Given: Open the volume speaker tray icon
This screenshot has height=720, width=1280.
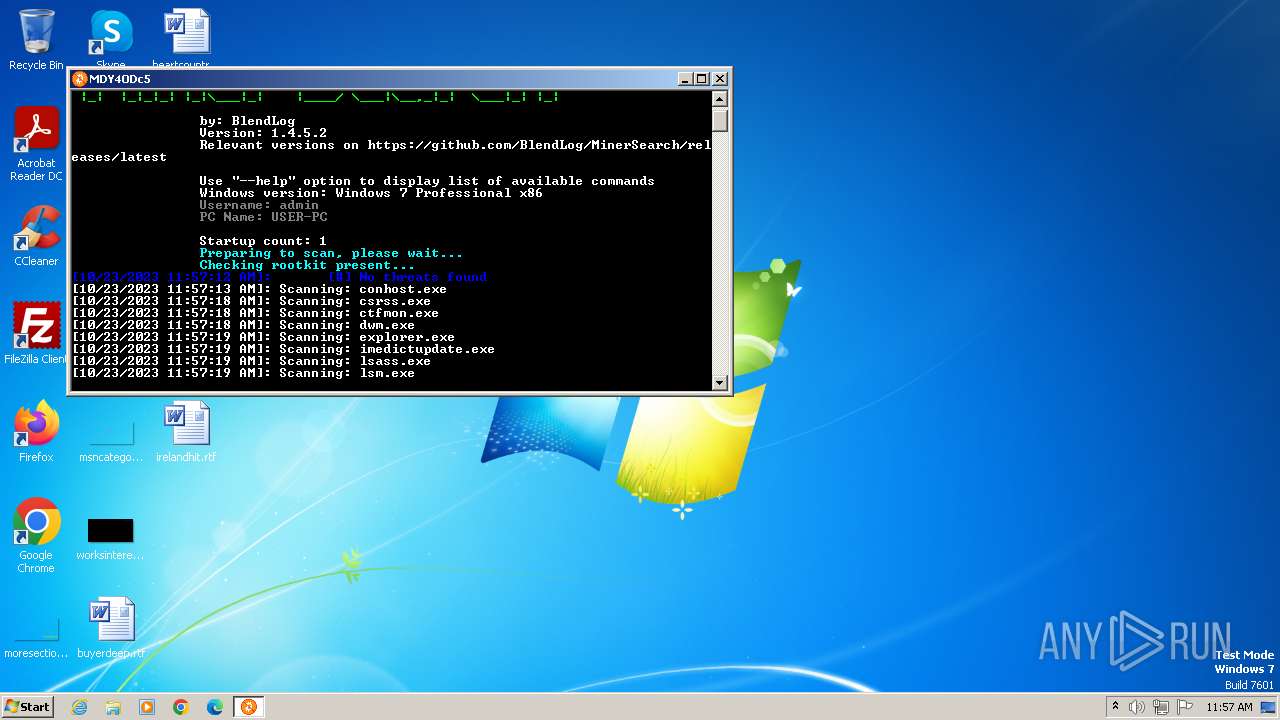Looking at the screenshot, I should pyautogui.click(x=1137, y=707).
